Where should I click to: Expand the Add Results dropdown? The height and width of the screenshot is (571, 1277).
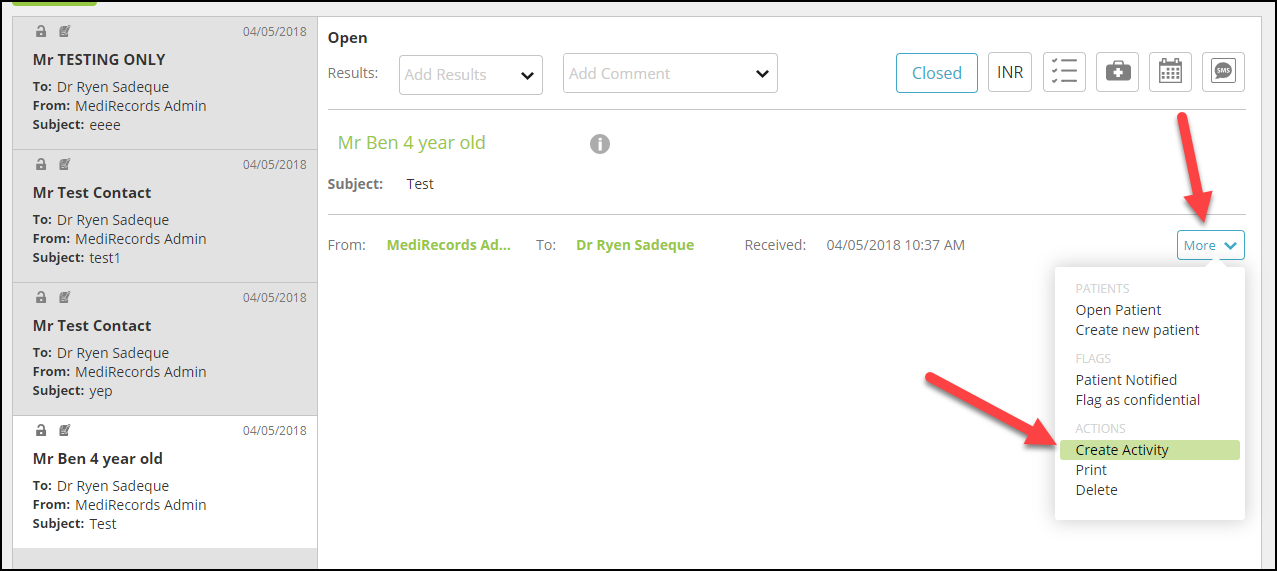point(471,75)
